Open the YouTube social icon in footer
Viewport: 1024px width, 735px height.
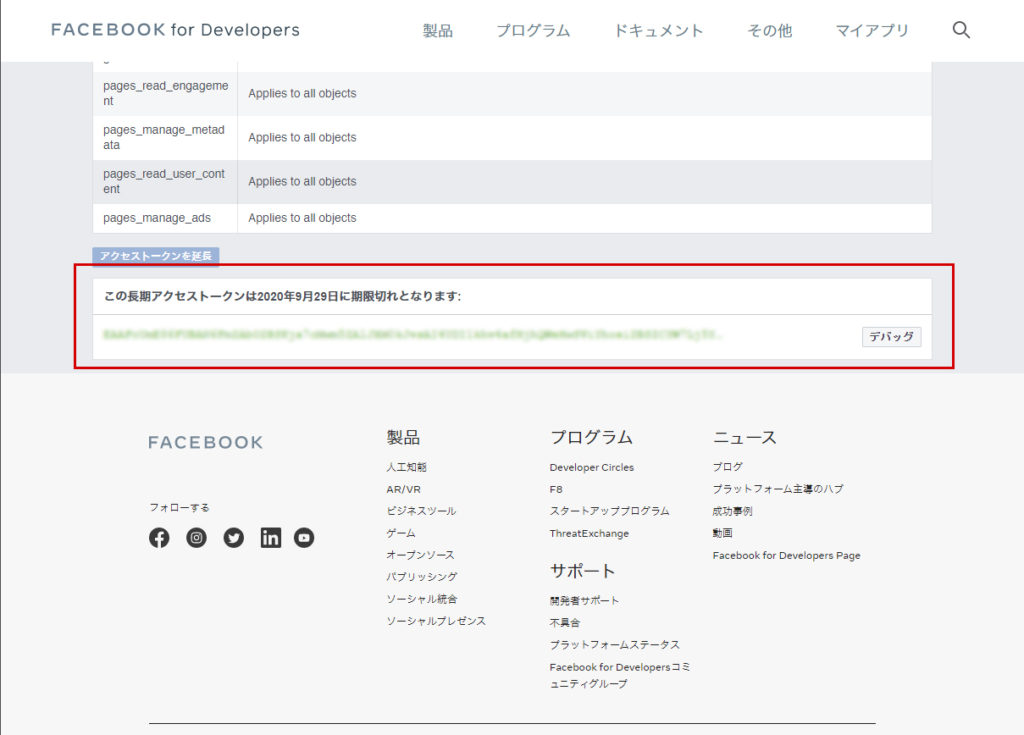pyautogui.click(x=304, y=538)
